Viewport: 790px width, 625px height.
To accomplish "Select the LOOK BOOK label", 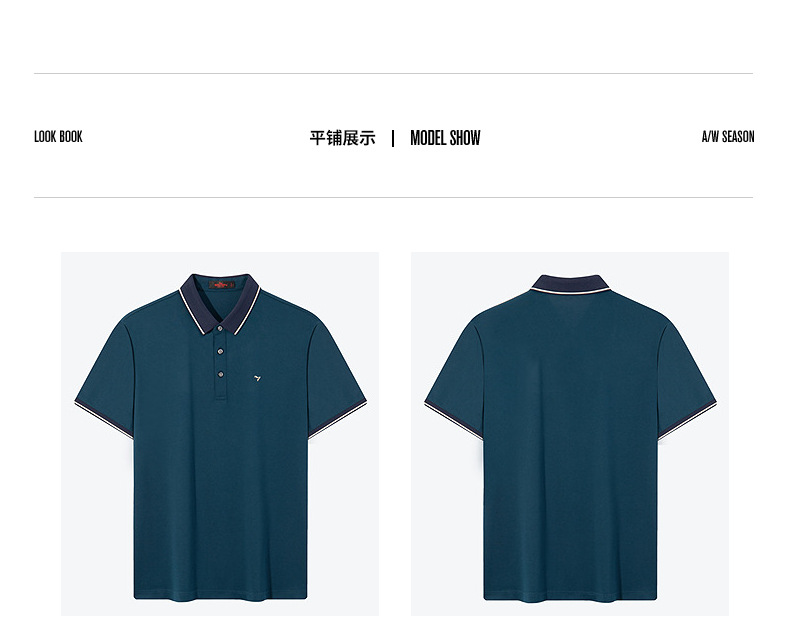I will tap(58, 136).
